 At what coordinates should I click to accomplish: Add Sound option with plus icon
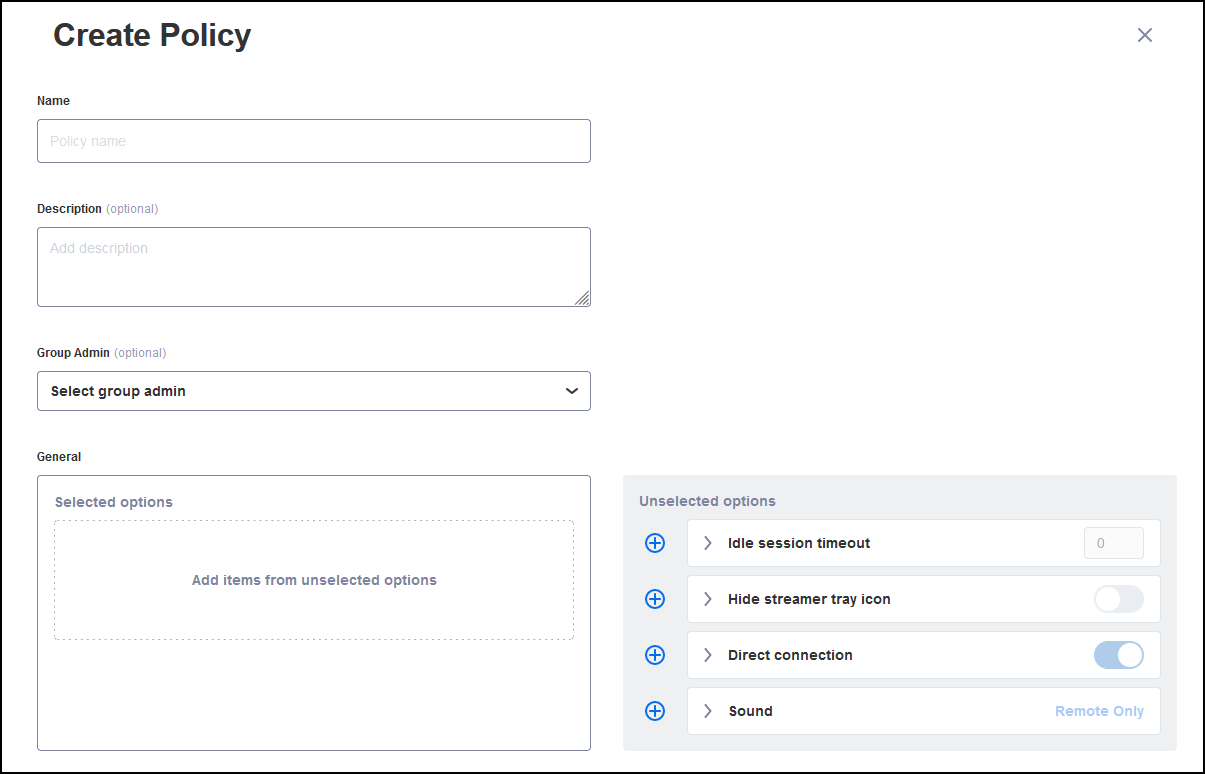(655, 711)
